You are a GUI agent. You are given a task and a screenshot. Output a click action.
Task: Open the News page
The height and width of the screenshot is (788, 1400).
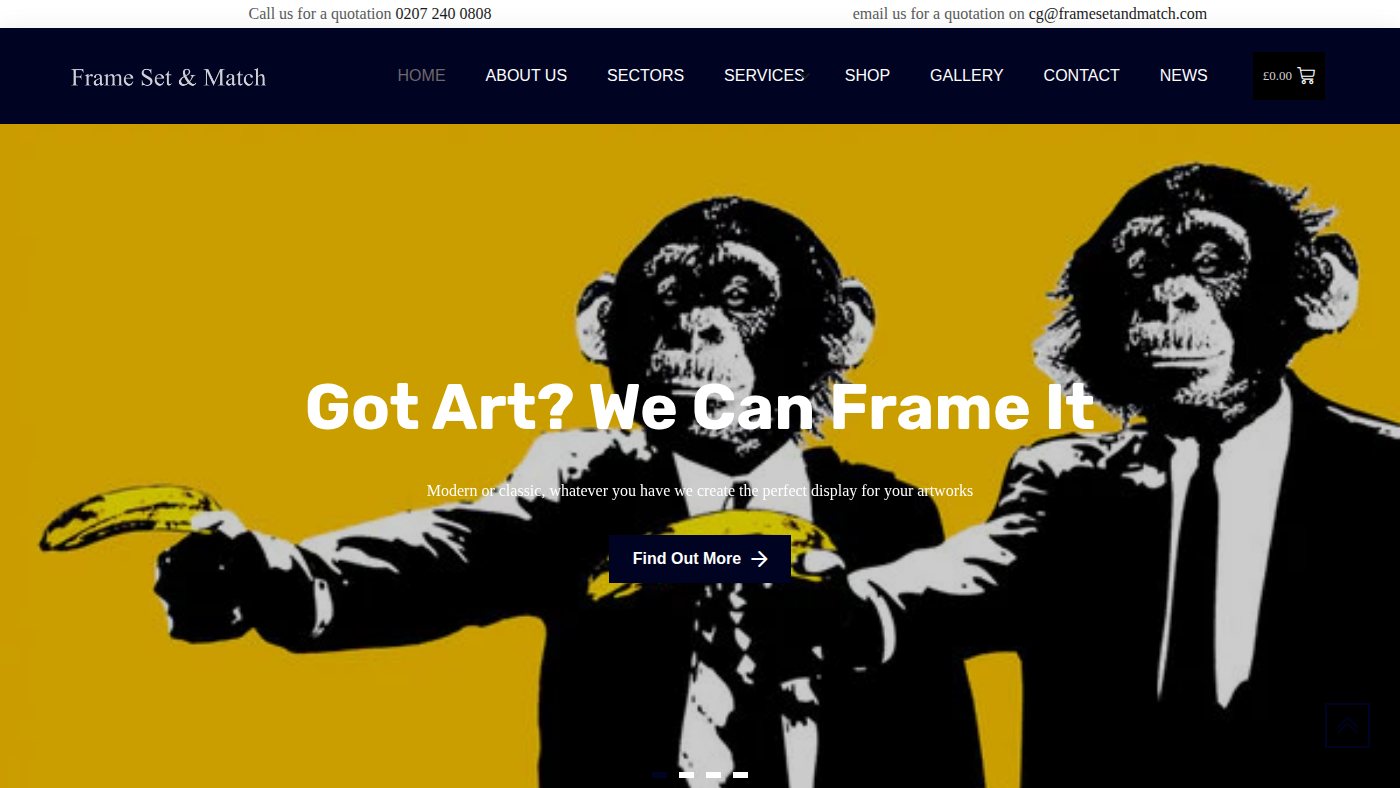(1183, 75)
